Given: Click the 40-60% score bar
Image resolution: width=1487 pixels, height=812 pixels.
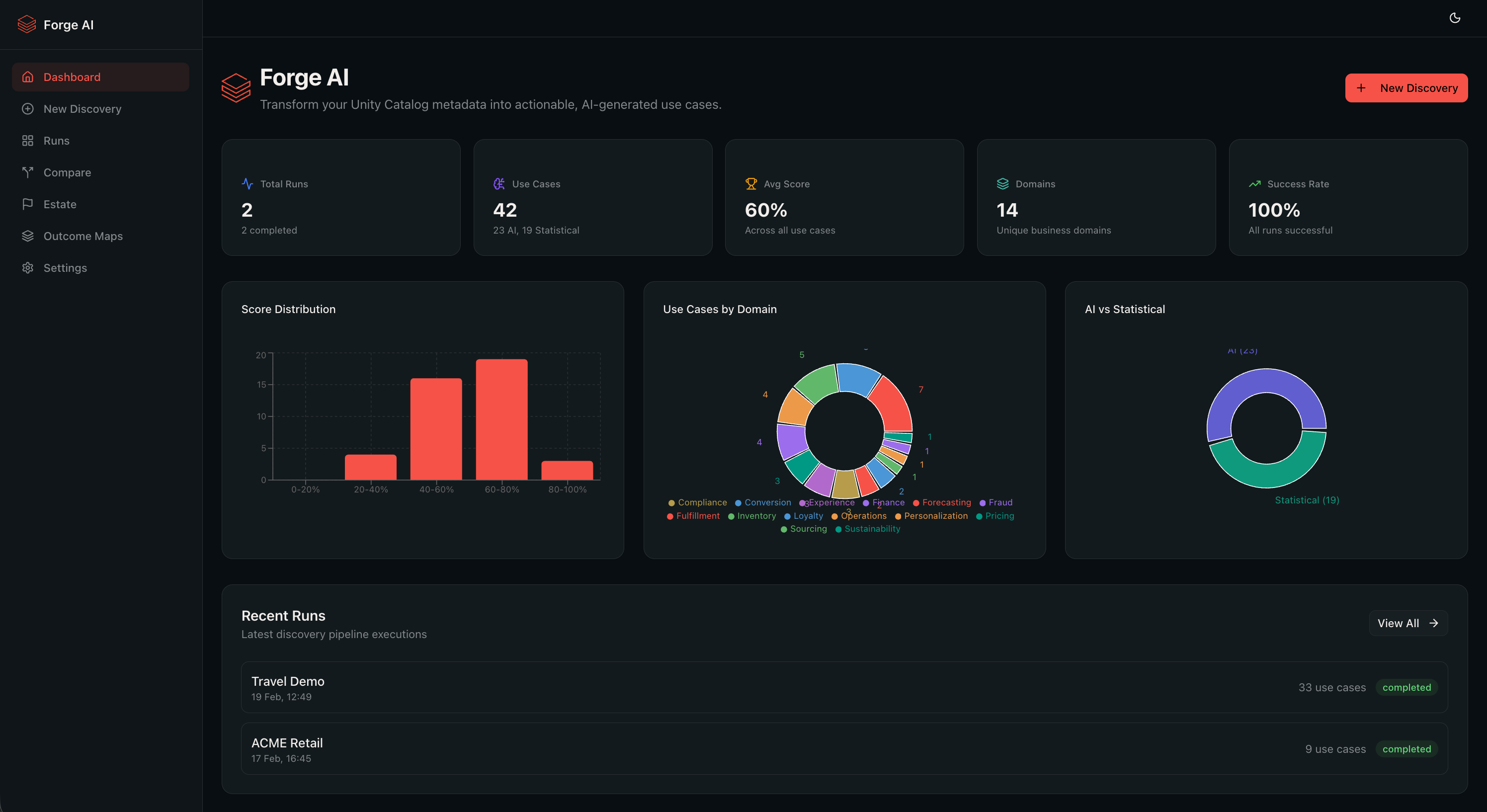Looking at the screenshot, I should pyautogui.click(x=436, y=429).
